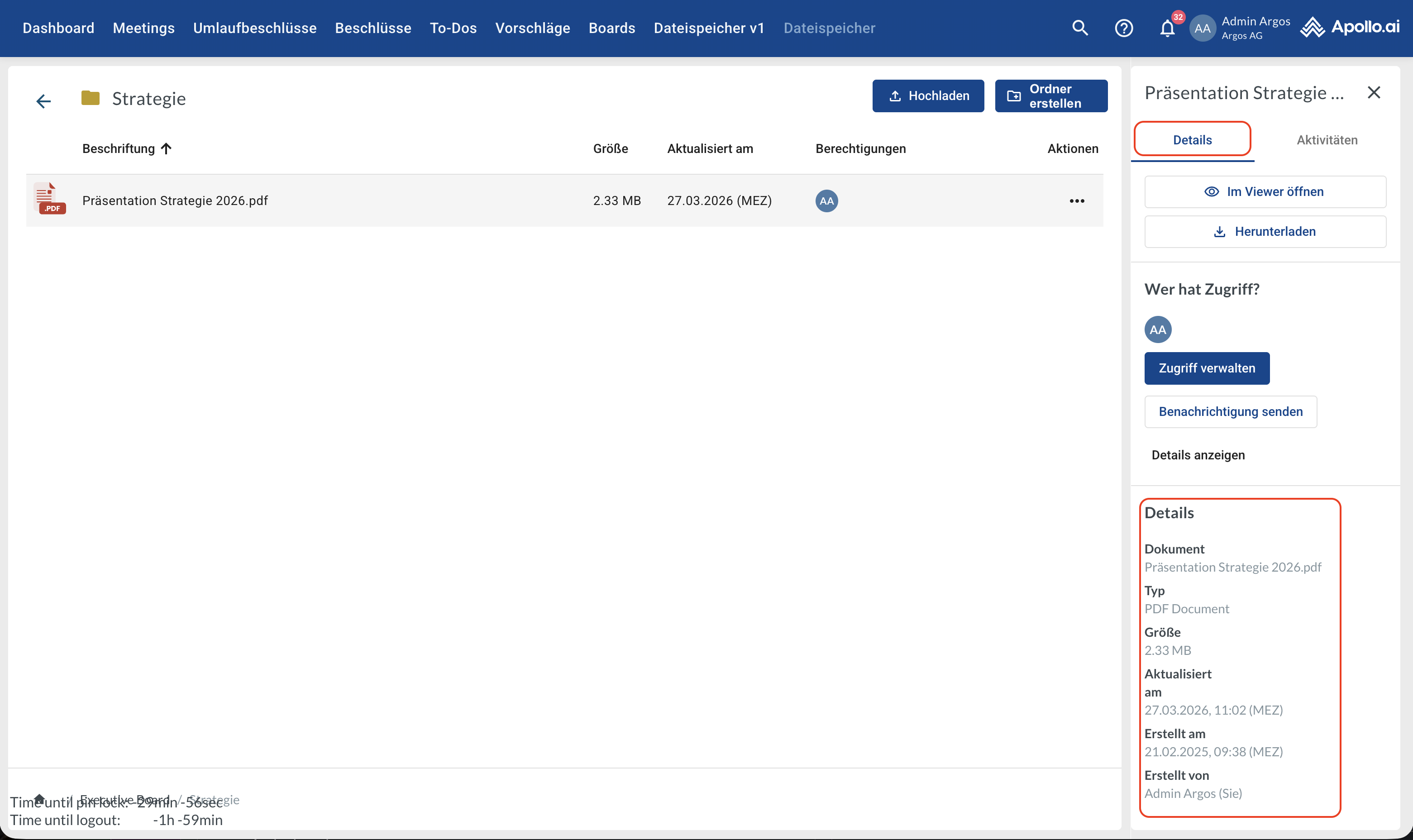1413x840 pixels.
Task: Click the back arrow next to Strategie
Action: click(43, 101)
